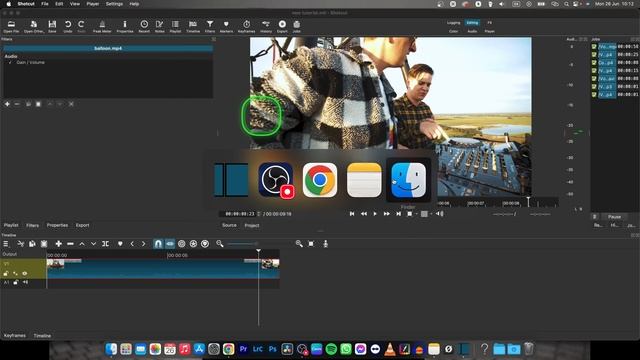The width and height of the screenshot is (640, 360).
Task: Remove the selected filter with the minus button
Action: [x=17, y=104]
